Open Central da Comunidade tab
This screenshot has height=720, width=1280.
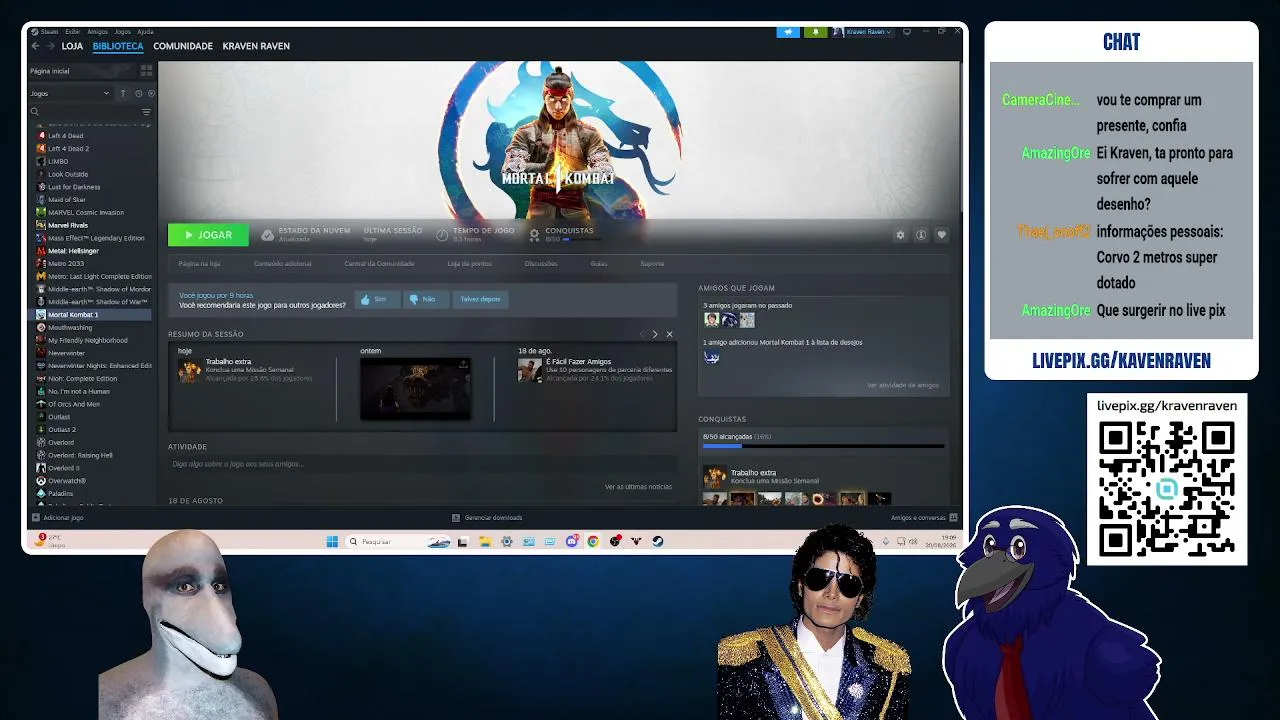[379, 264]
